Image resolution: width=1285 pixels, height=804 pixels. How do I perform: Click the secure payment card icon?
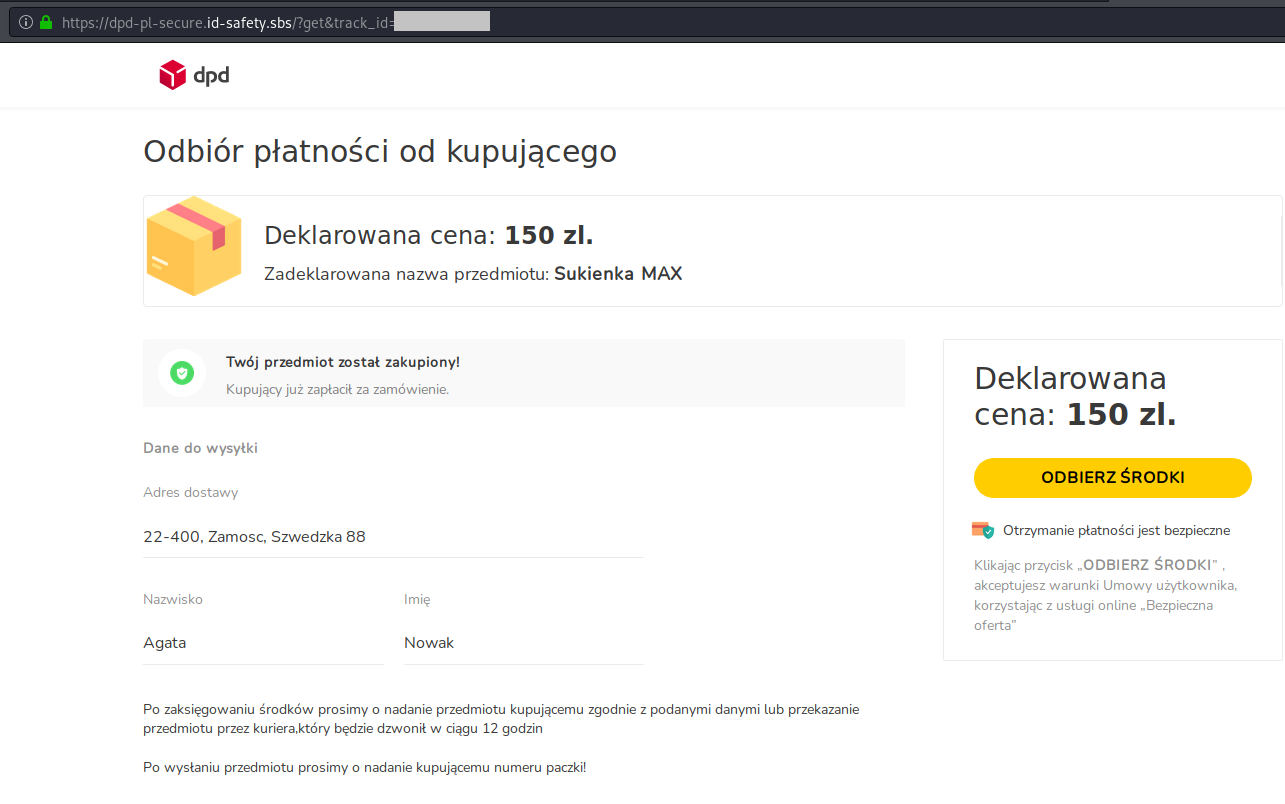[982, 530]
